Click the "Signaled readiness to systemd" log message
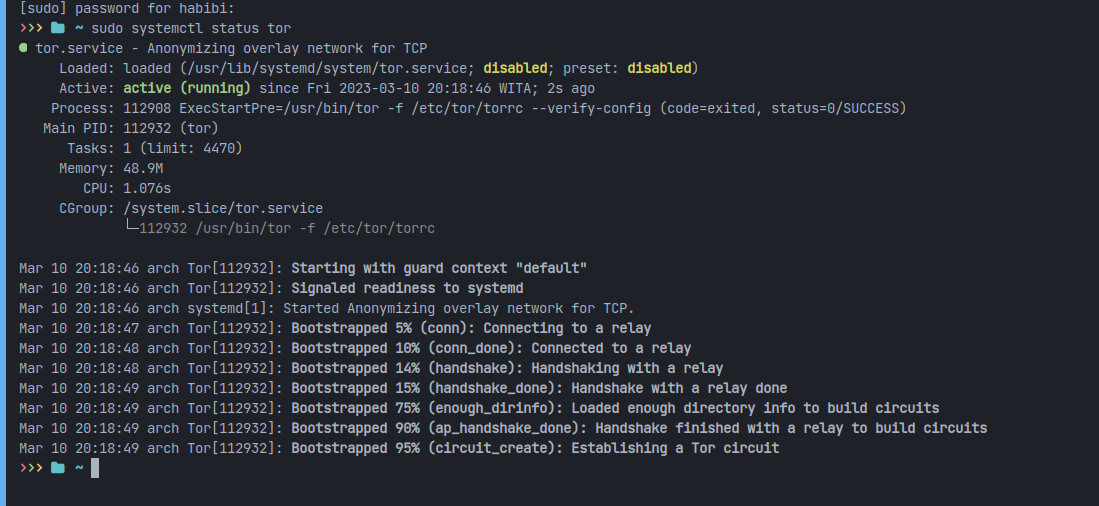The image size is (1099, 506). [407, 288]
